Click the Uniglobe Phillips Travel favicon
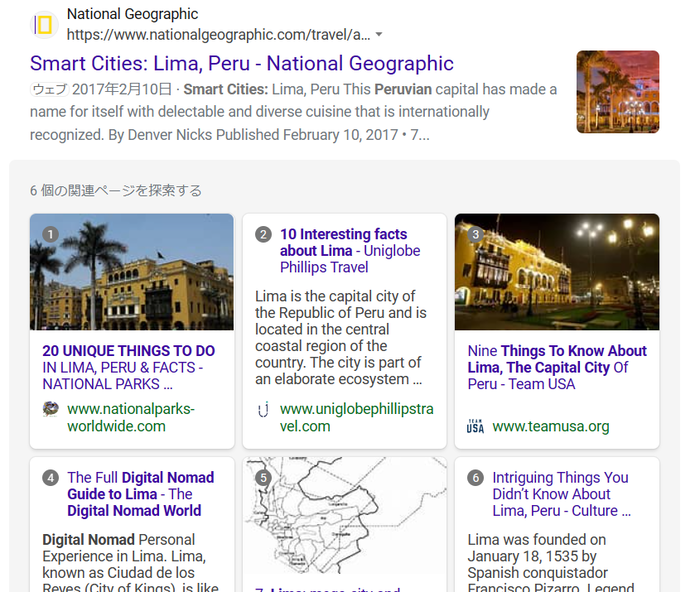 point(263,409)
